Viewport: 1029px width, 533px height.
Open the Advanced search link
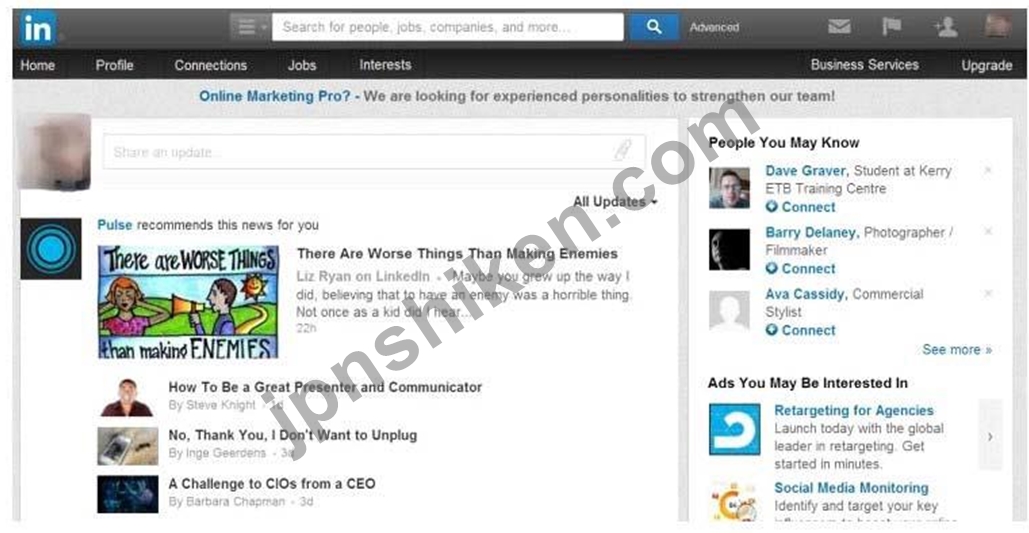714,27
